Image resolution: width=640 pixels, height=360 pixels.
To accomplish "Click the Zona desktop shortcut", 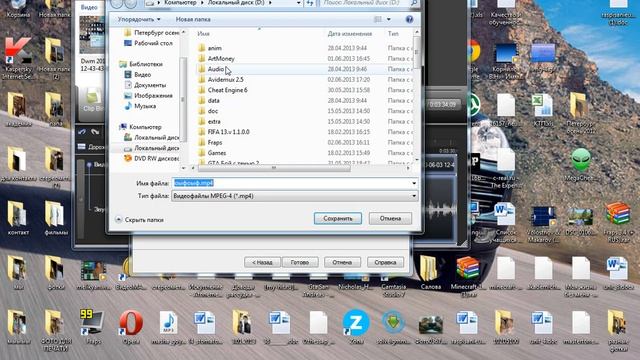I will coord(356,327).
